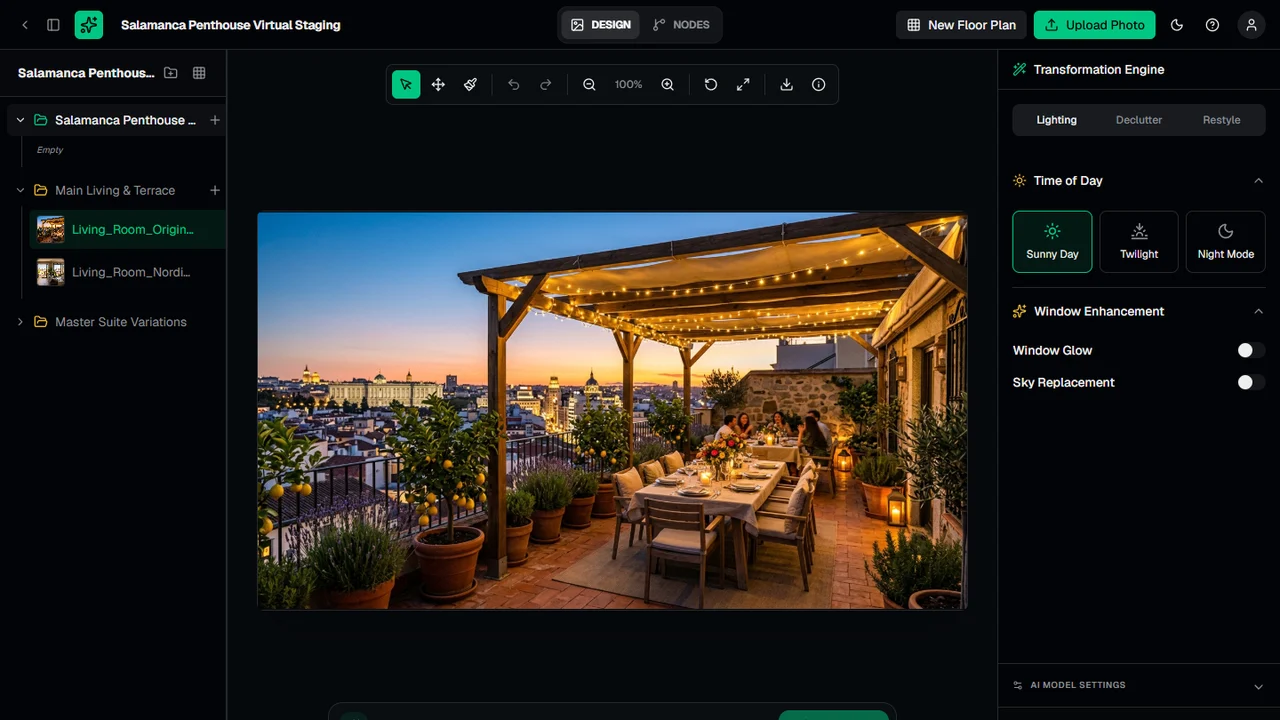Select the Living_Room_Origin thumbnail row

tap(128, 230)
